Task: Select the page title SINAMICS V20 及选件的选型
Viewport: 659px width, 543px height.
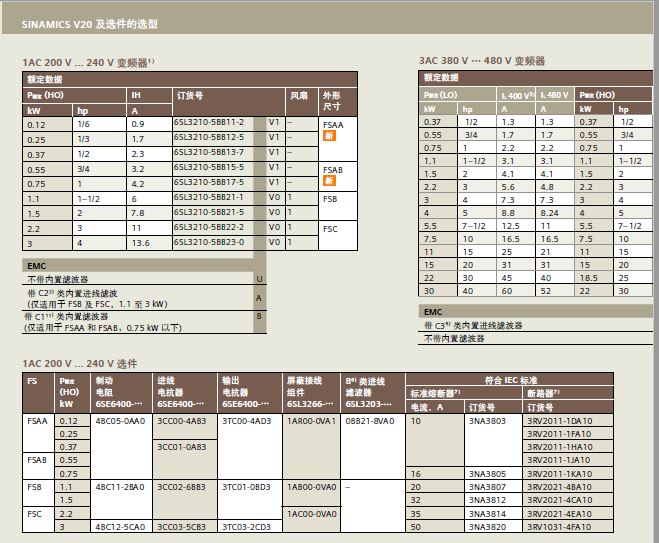Action: pos(90,24)
